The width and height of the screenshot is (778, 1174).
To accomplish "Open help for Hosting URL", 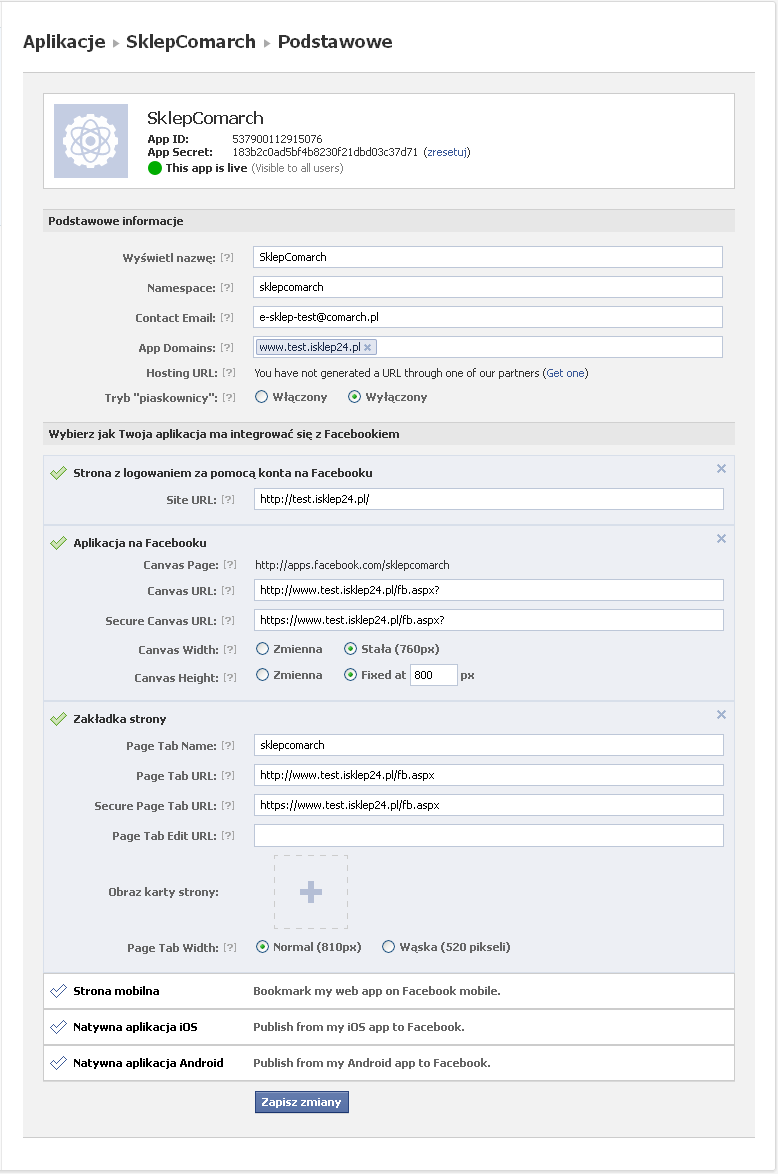I will click(x=229, y=373).
